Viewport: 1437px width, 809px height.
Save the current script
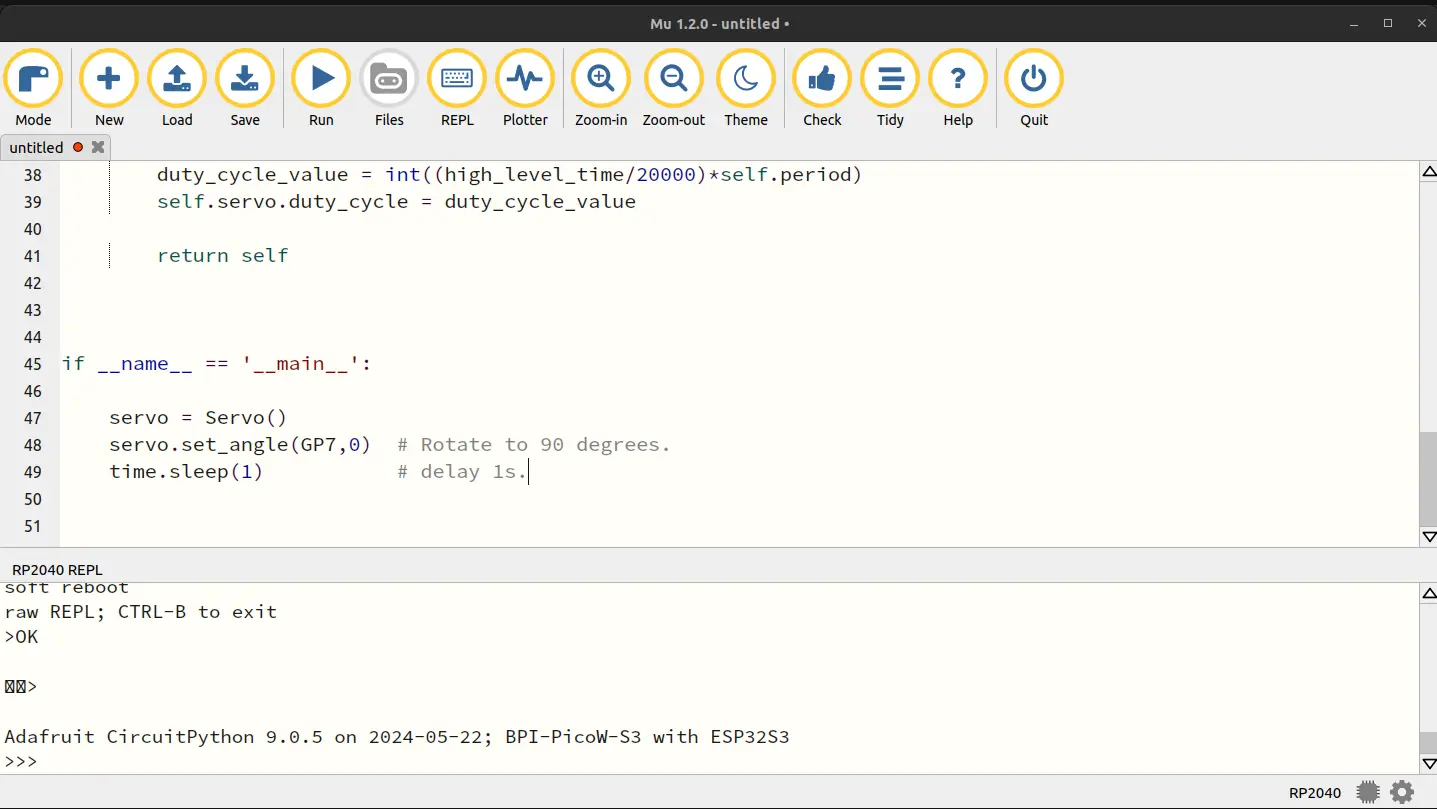click(245, 89)
